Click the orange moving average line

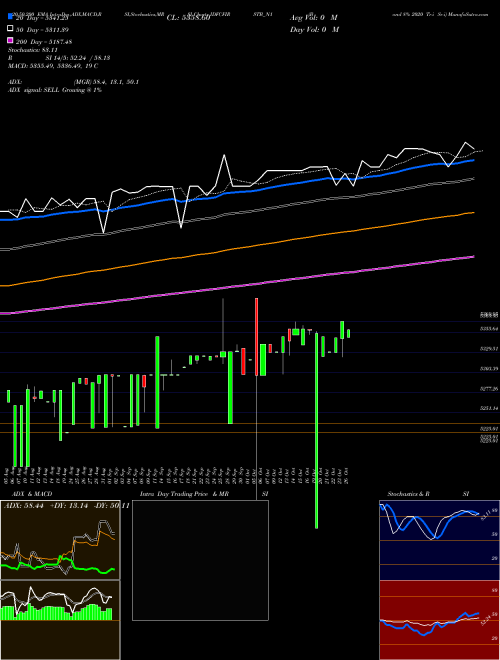(x=237, y=248)
